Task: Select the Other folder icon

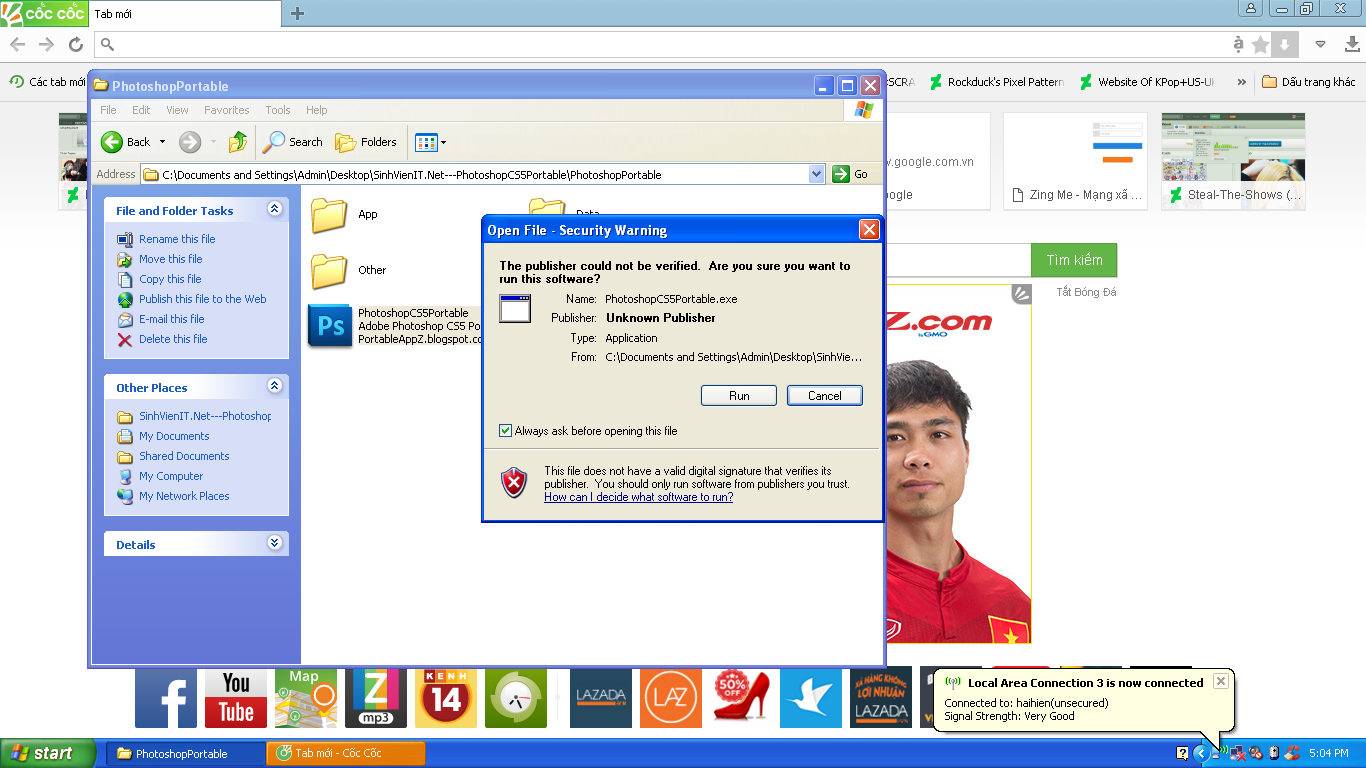Action: tap(329, 270)
